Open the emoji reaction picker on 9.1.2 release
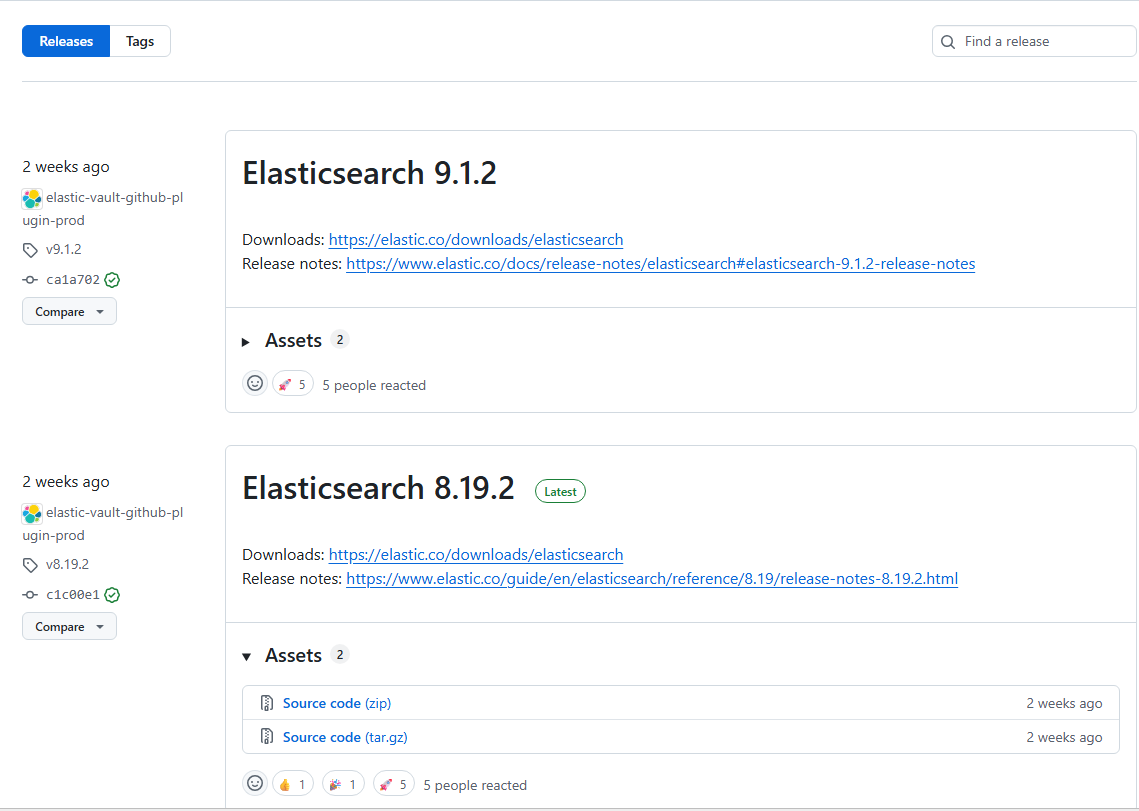Screen dimensions: 1139x811 (x=255, y=383)
